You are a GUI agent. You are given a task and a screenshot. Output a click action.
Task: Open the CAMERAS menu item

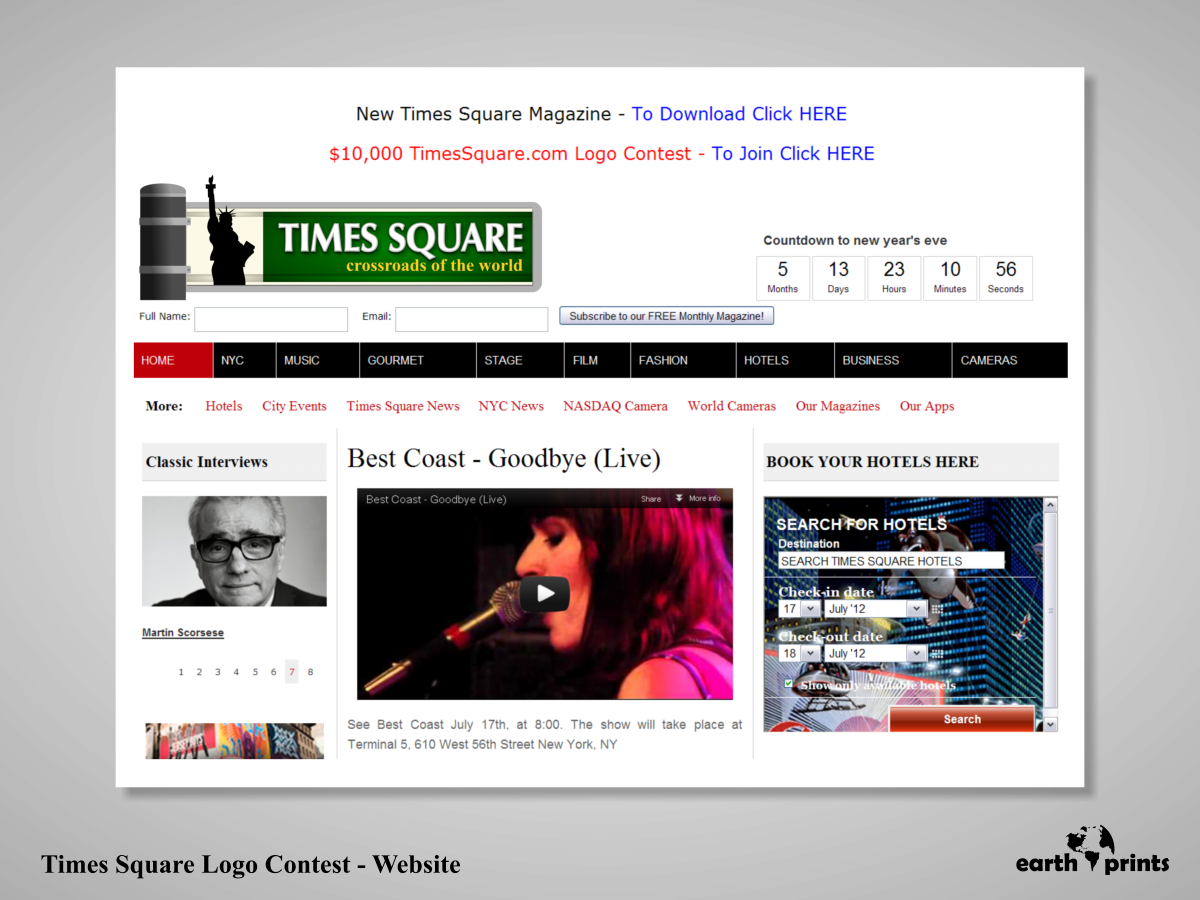tap(1010, 360)
